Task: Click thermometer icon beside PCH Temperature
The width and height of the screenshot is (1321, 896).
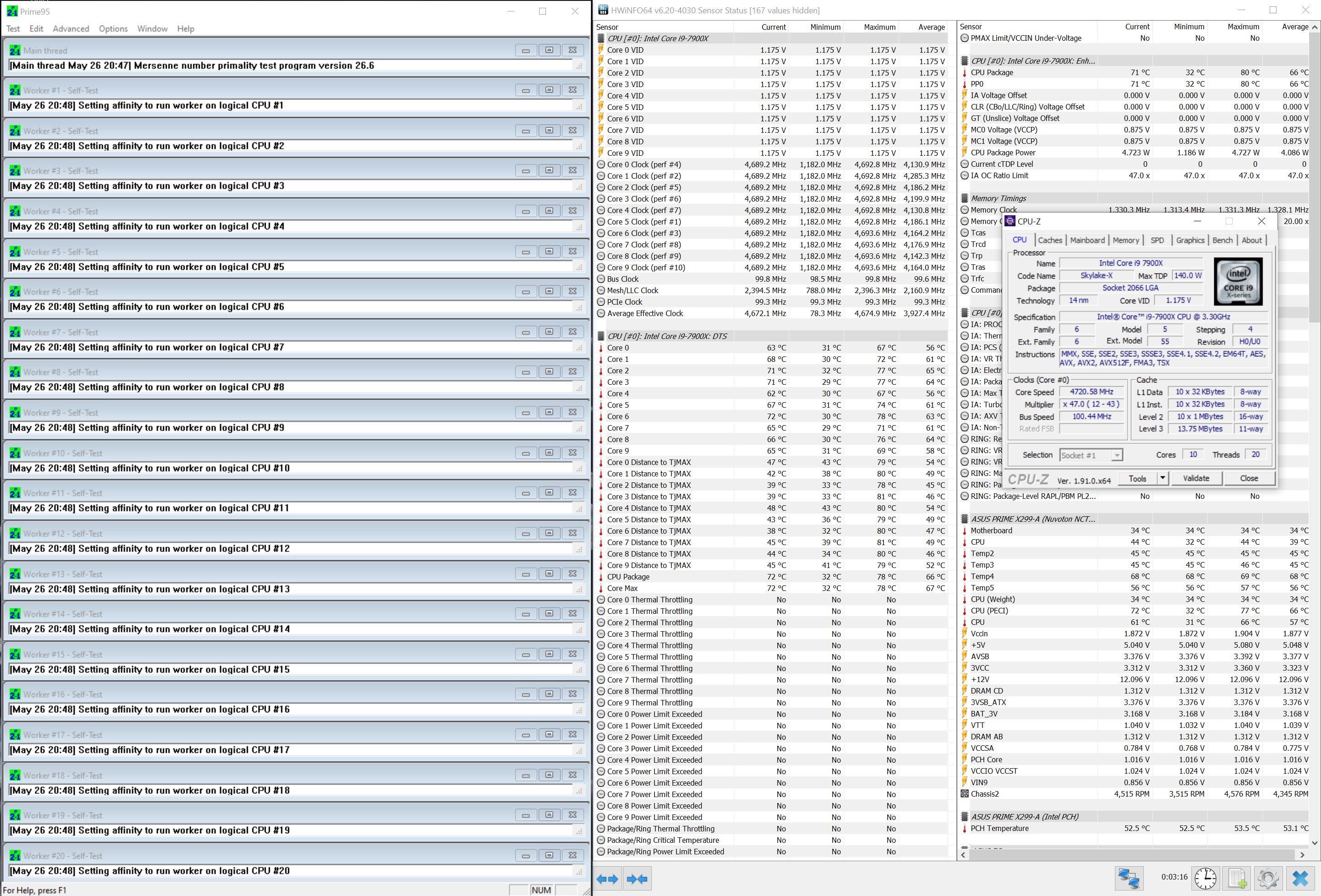Action: click(x=965, y=828)
